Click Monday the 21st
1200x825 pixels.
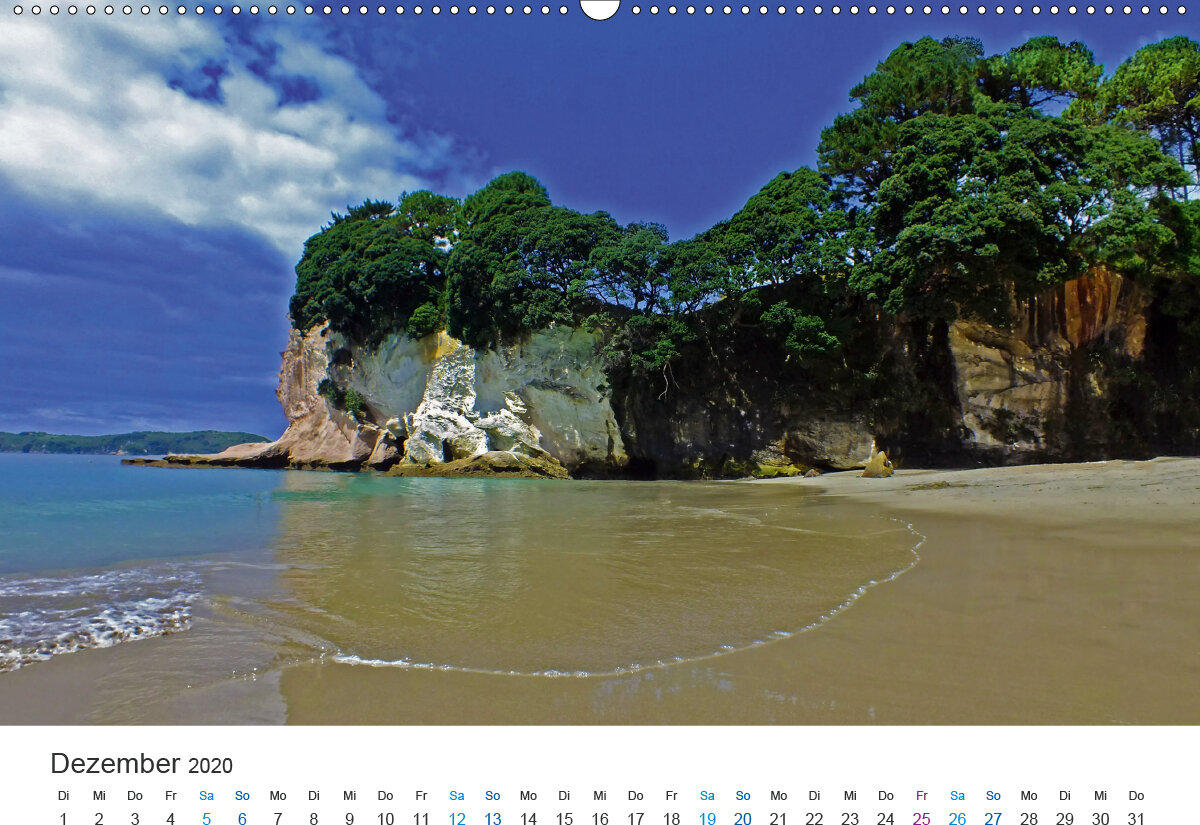779,818
